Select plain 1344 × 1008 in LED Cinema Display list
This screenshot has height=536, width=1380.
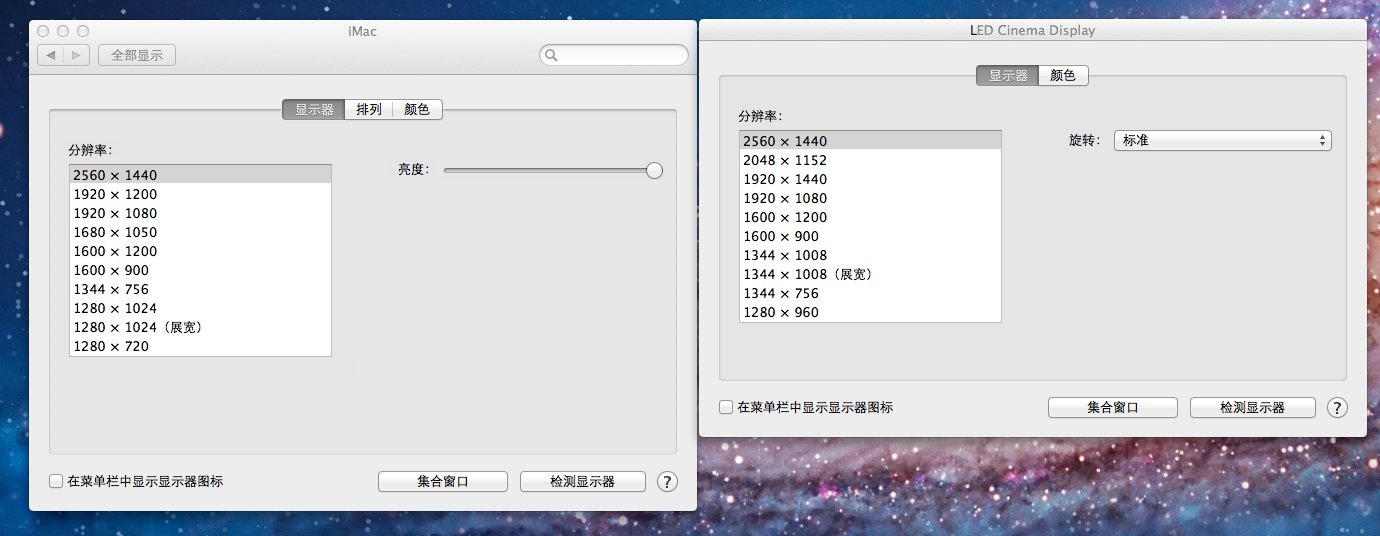click(x=870, y=255)
